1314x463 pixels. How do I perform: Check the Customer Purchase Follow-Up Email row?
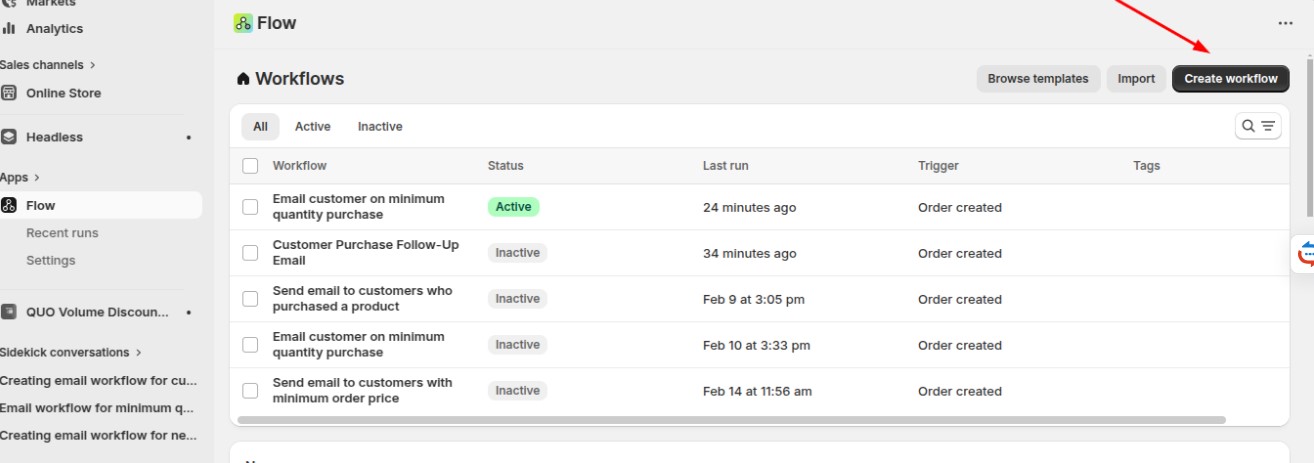[250, 253]
